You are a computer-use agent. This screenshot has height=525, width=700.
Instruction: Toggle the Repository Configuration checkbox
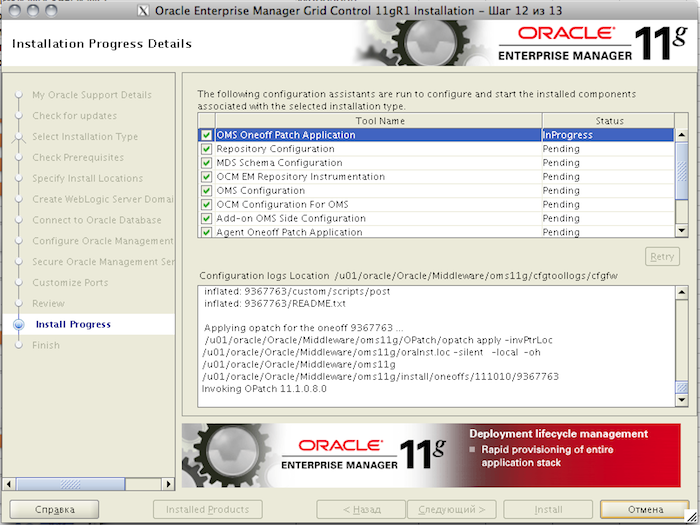pyautogui.click(x=206, y=149)
